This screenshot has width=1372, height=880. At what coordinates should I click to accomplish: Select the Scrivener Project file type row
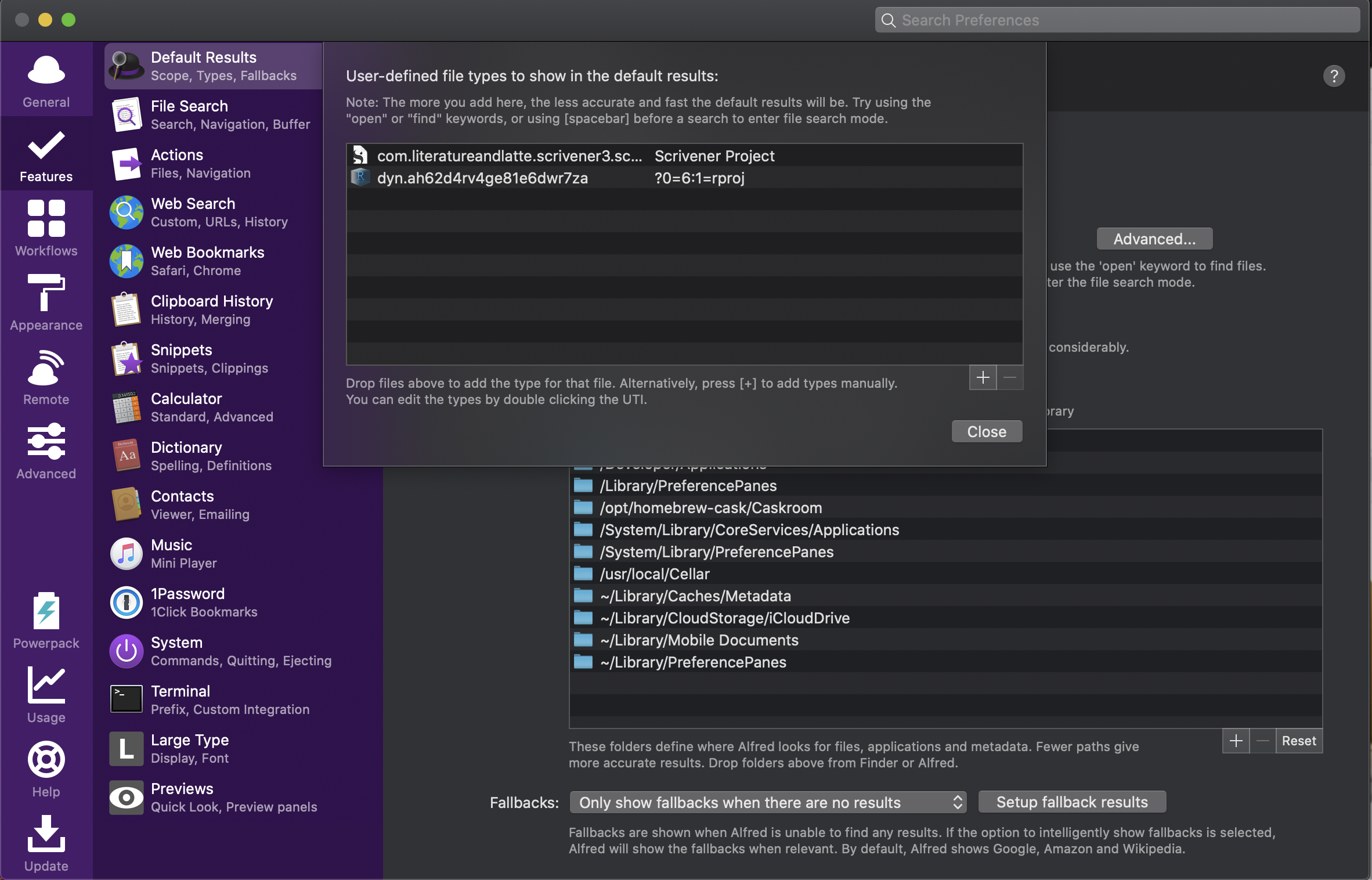684,156
